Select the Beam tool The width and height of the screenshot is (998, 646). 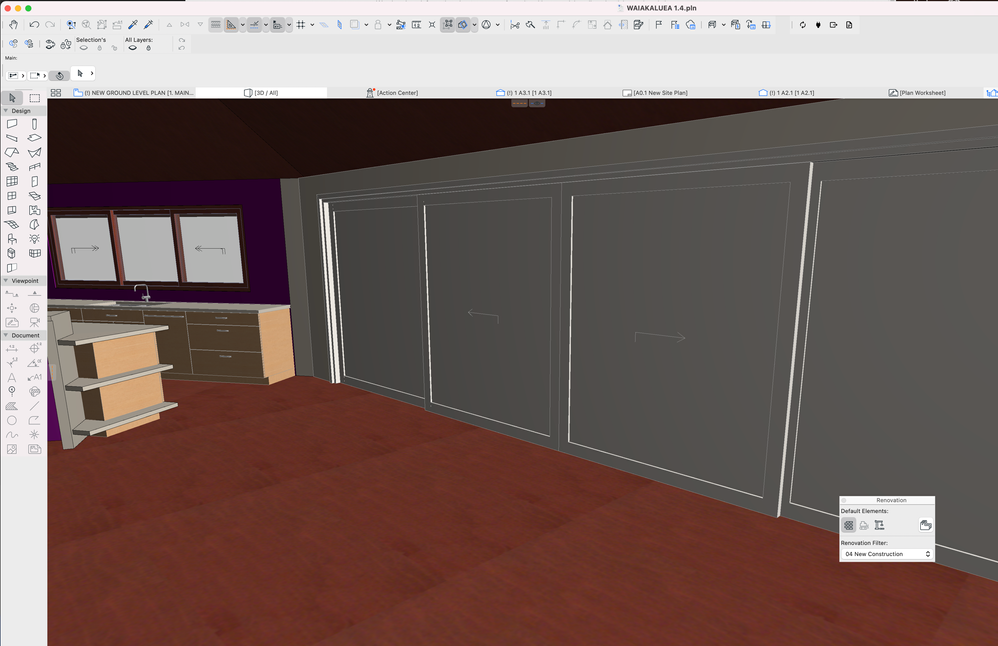[x=12, y=138]
